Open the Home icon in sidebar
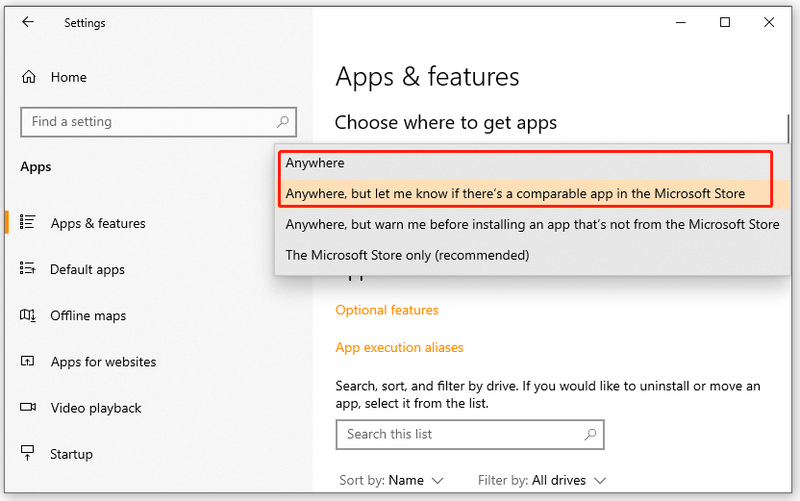 pyautogui.click(x=29, y=77)
